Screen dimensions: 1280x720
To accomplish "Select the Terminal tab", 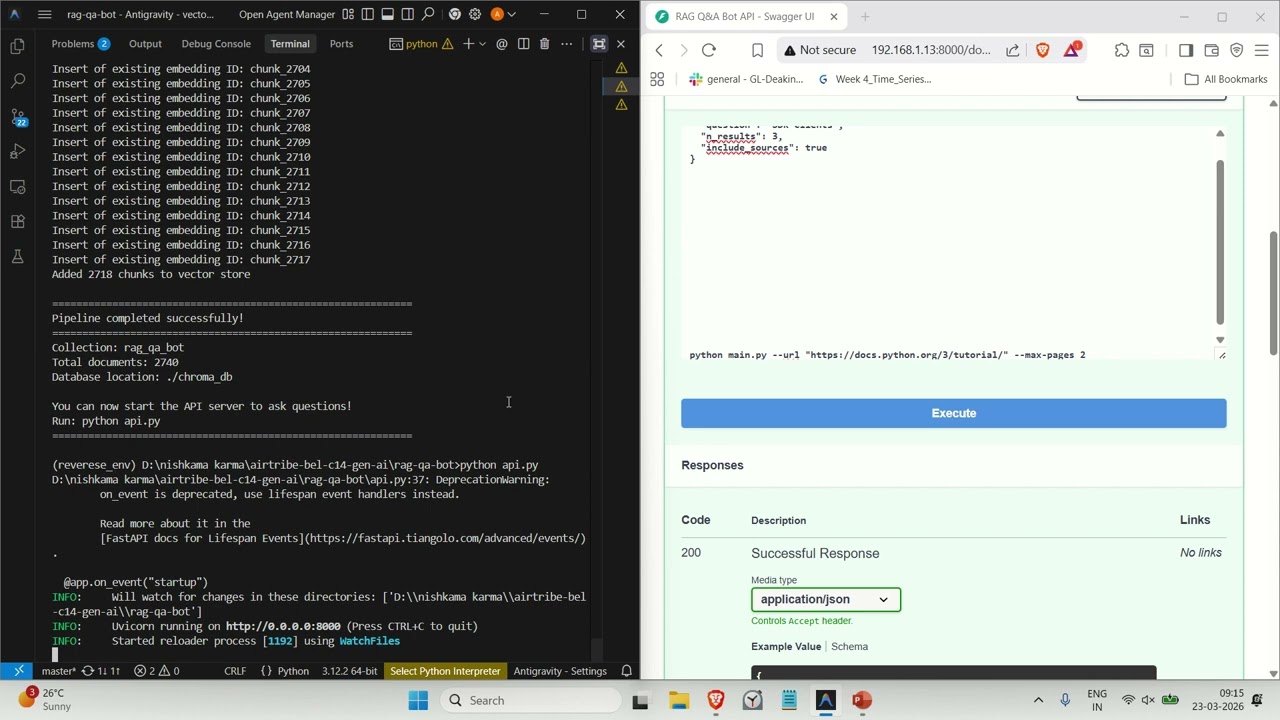I will pyautogui.click(x=290, y=44).
